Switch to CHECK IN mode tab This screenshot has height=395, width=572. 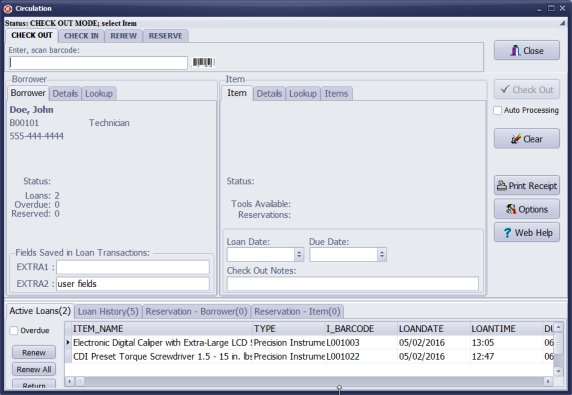pos(81,36)
